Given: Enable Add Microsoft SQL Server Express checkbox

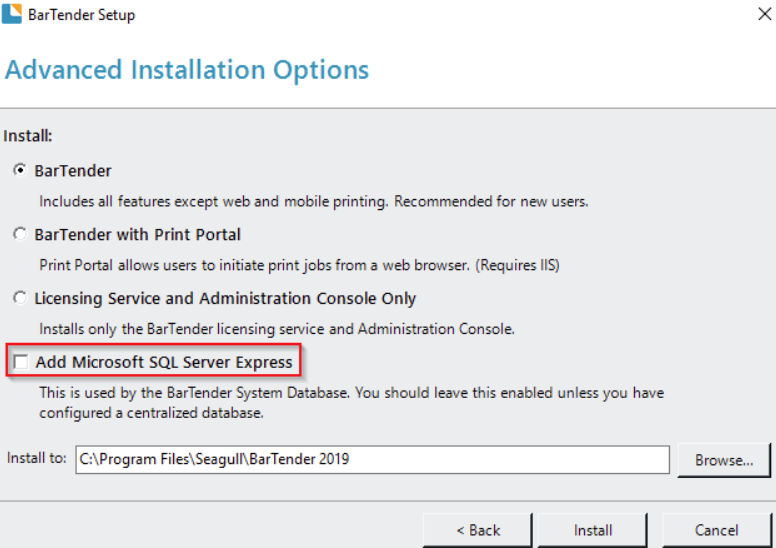Looking at the screenshot, I should [21, 362].
